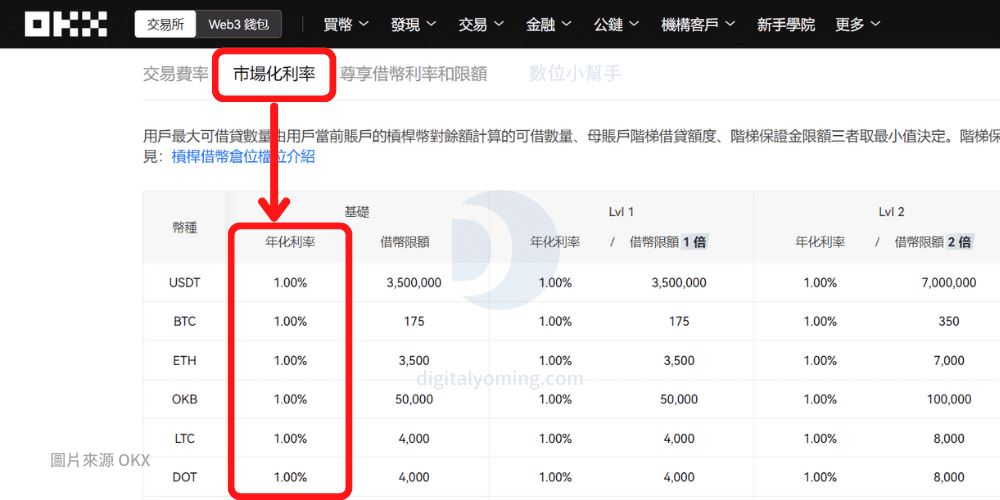Click the 幣種 column header
This screenshot has height=500, width=1000.
[x=184, y=227]
